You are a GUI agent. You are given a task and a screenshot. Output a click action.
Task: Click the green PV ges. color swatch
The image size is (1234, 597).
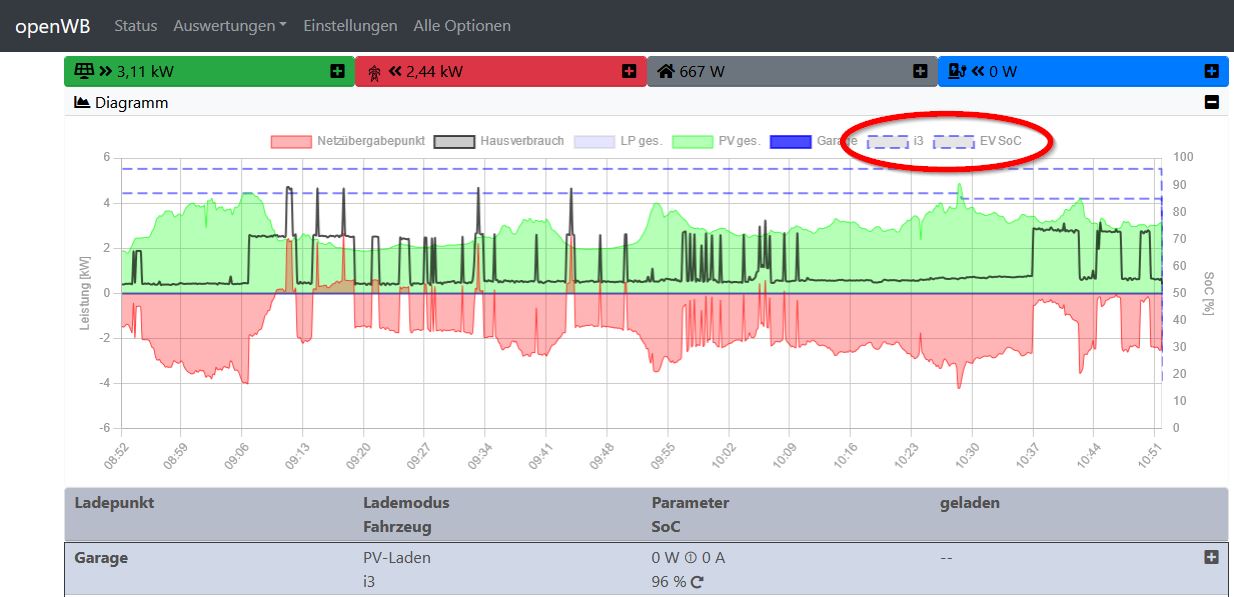pyautogui.click(x=692, y=141)
